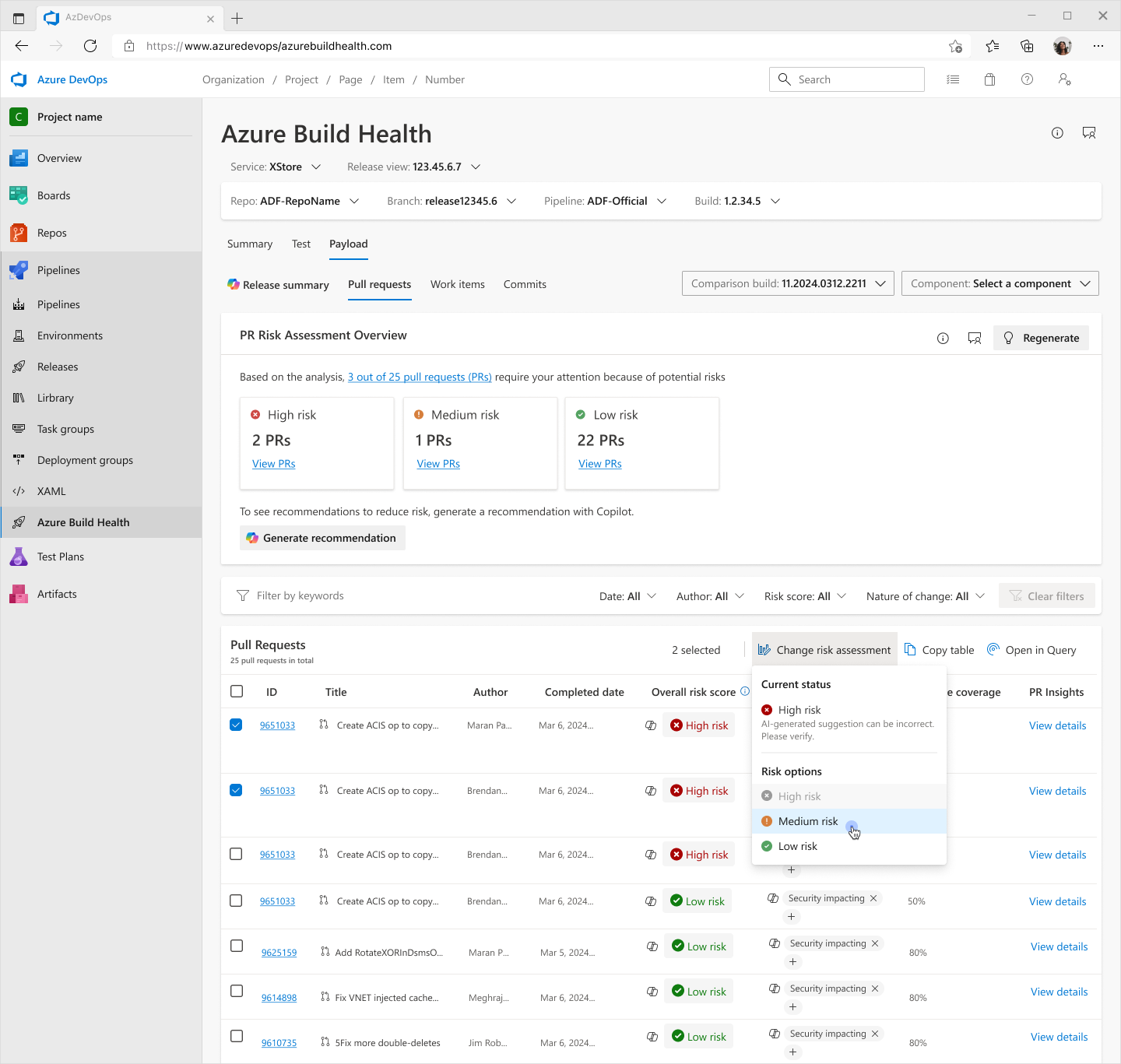Open the Work items sub-tab

[x=458, y=284]
